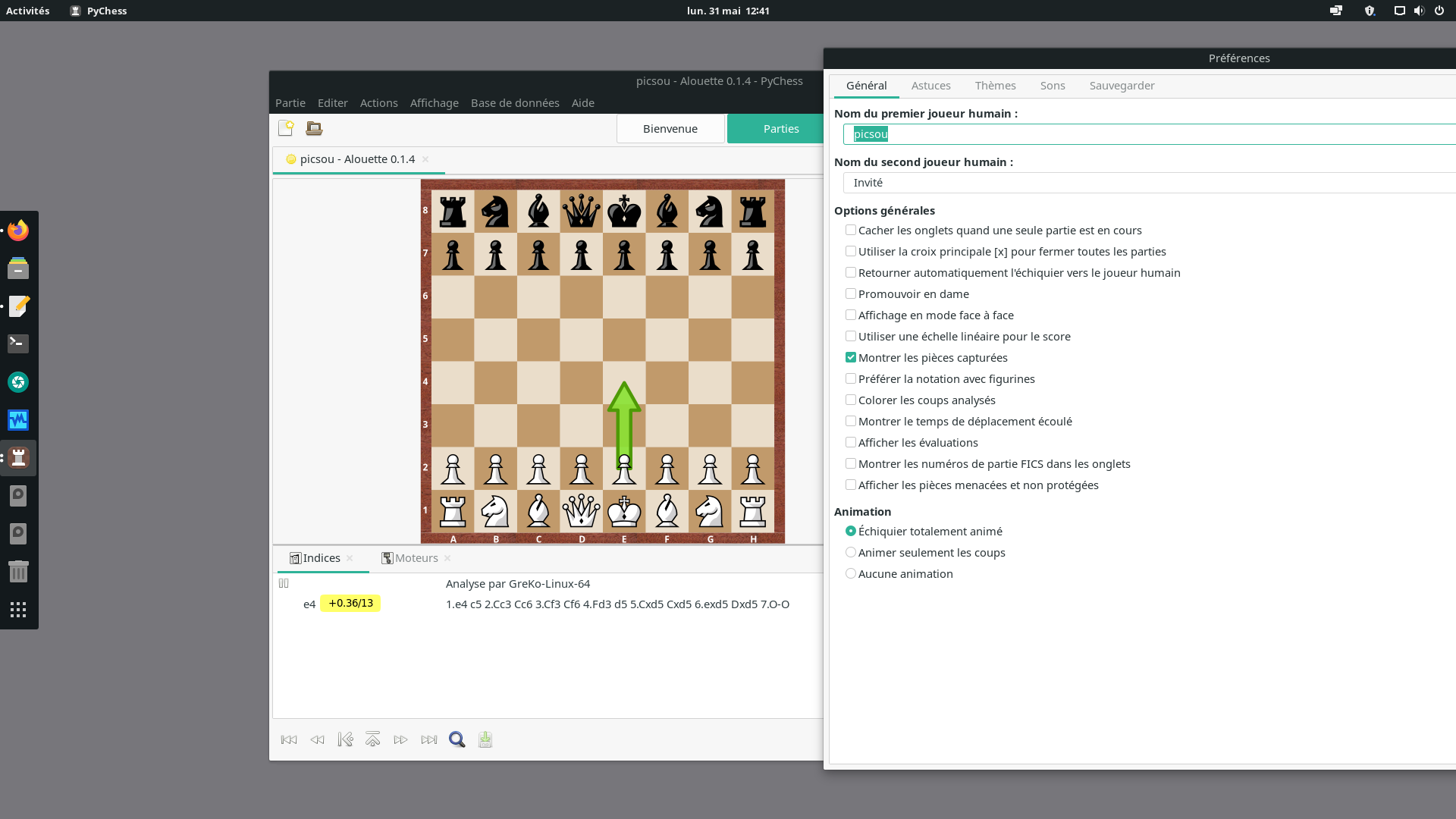This screenshot has height=819, width=1456.
Task: Enable 'Promouvoir en dame' option
Action: [851, 293]
